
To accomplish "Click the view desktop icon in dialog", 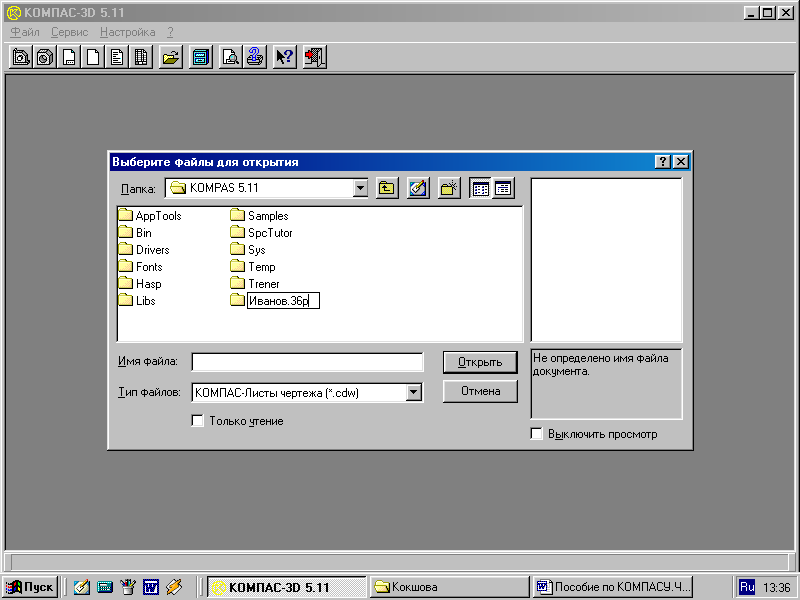I will click(x=418, y=188).
